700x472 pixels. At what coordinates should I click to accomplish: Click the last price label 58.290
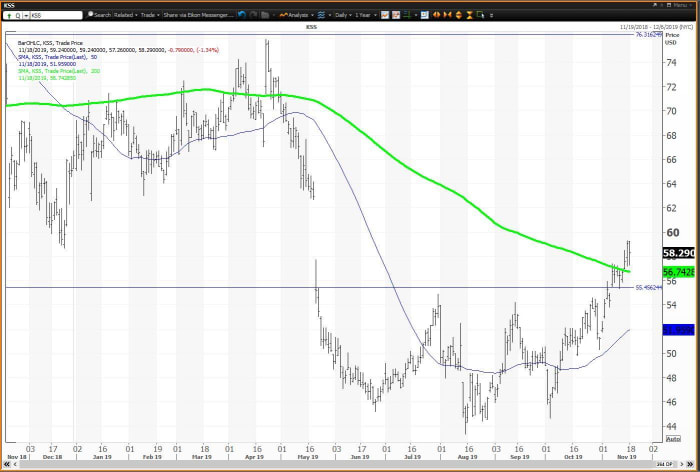click(x=678, y=253)
